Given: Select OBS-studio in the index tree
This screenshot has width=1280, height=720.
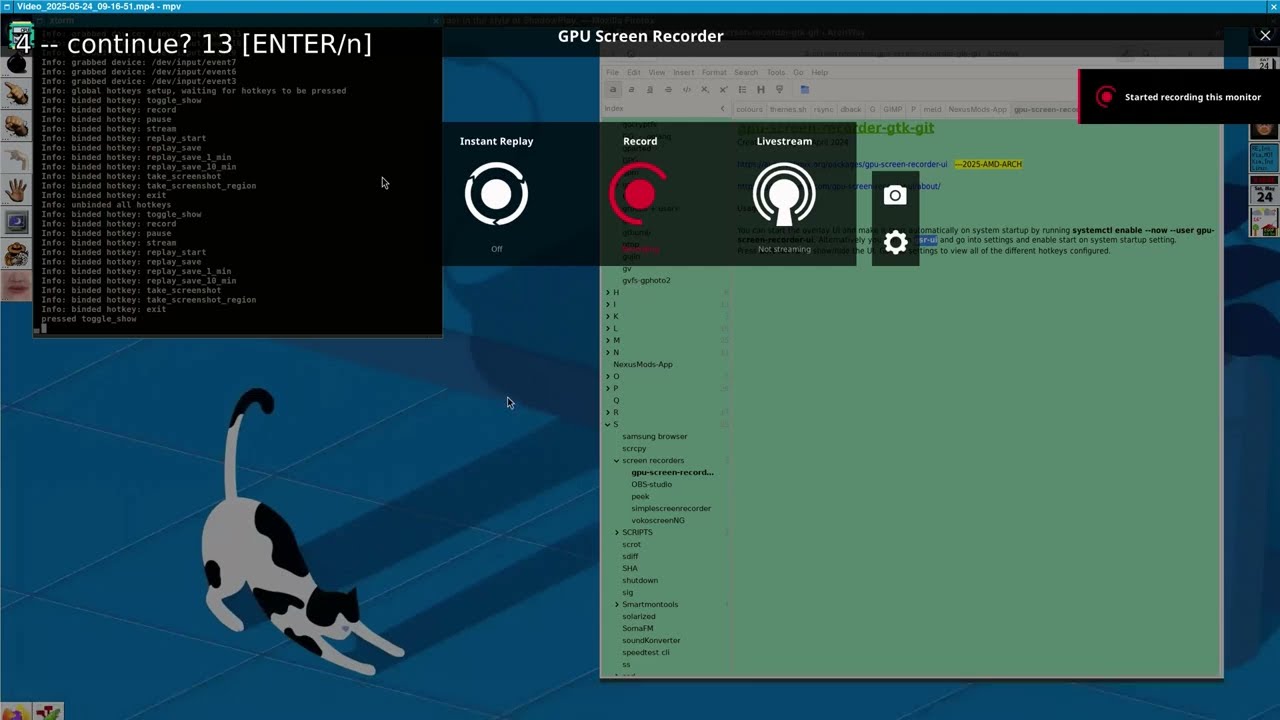Looking at the screenshot, I should [x=651, y=484].
